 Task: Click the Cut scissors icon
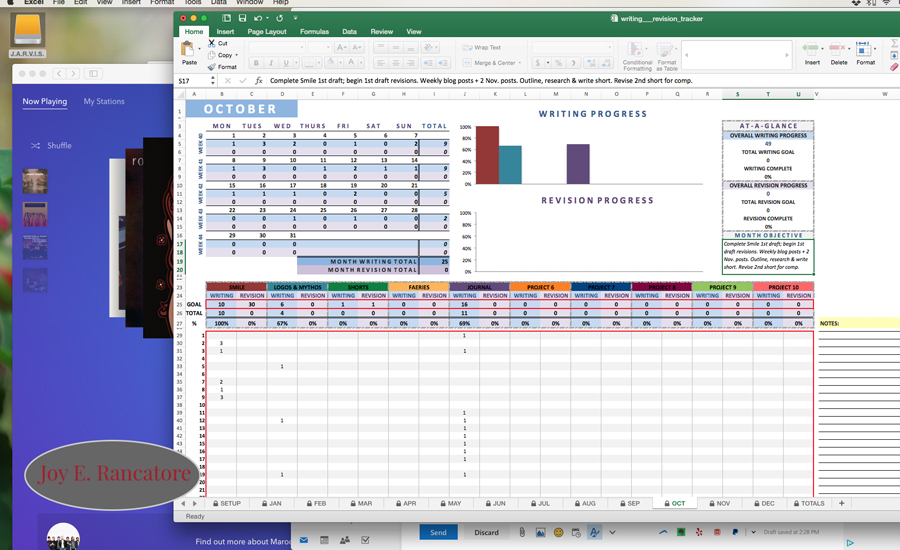pos(212,43)
